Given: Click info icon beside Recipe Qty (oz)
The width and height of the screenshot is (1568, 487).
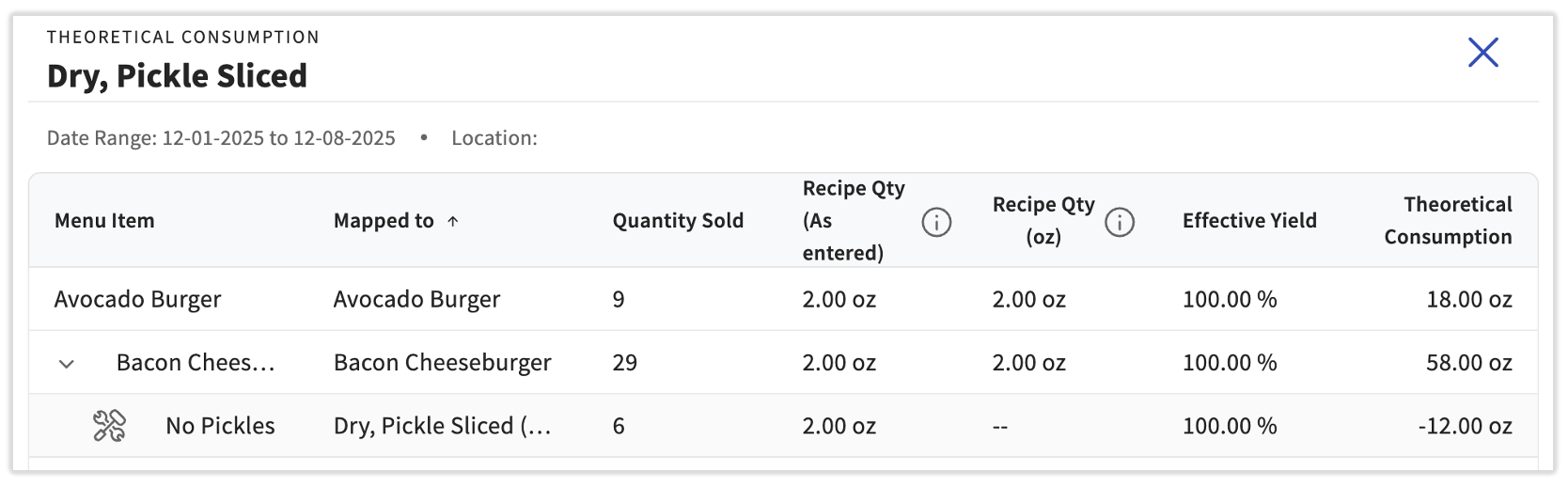Looking at the screenshot, I should pyautogui.click(x=1119, y=222).
